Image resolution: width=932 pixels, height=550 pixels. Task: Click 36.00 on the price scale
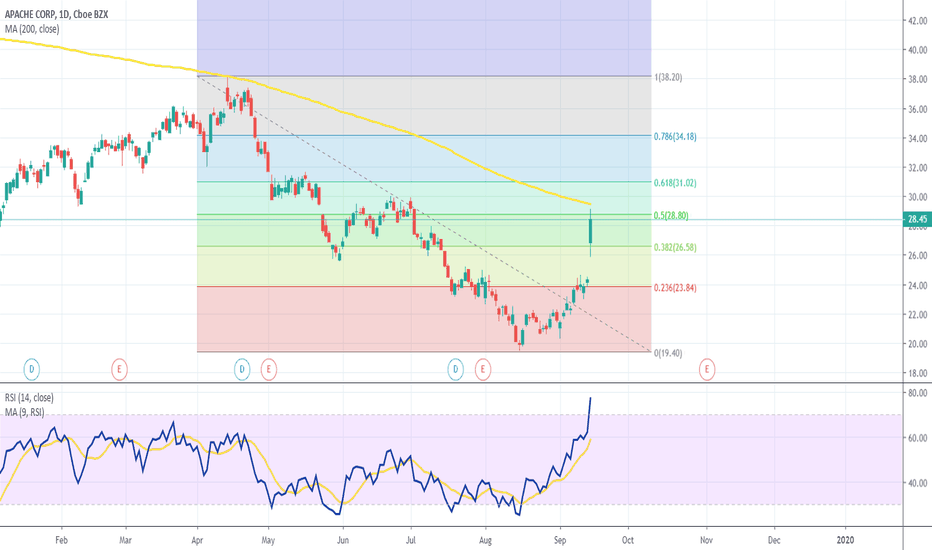point(918,109)
